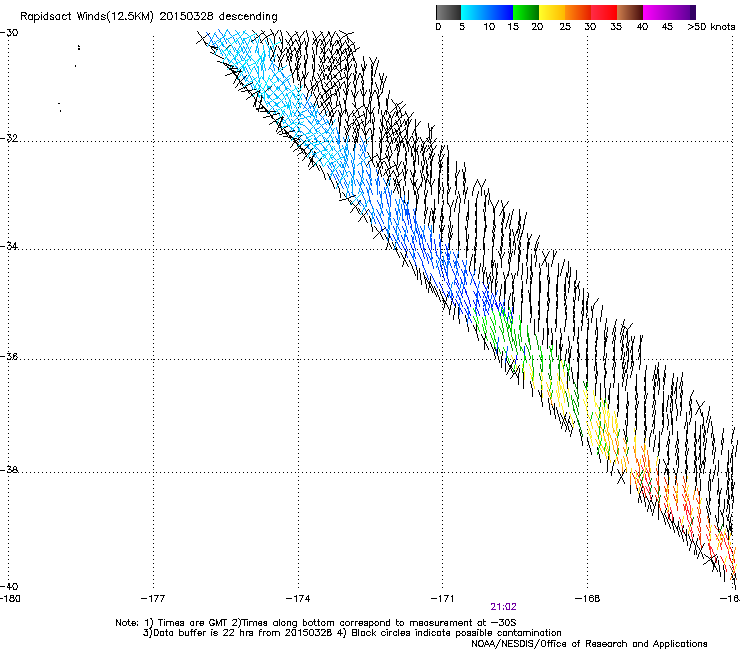Click the NOAA/NESDIS credit text

coord(589,644)
